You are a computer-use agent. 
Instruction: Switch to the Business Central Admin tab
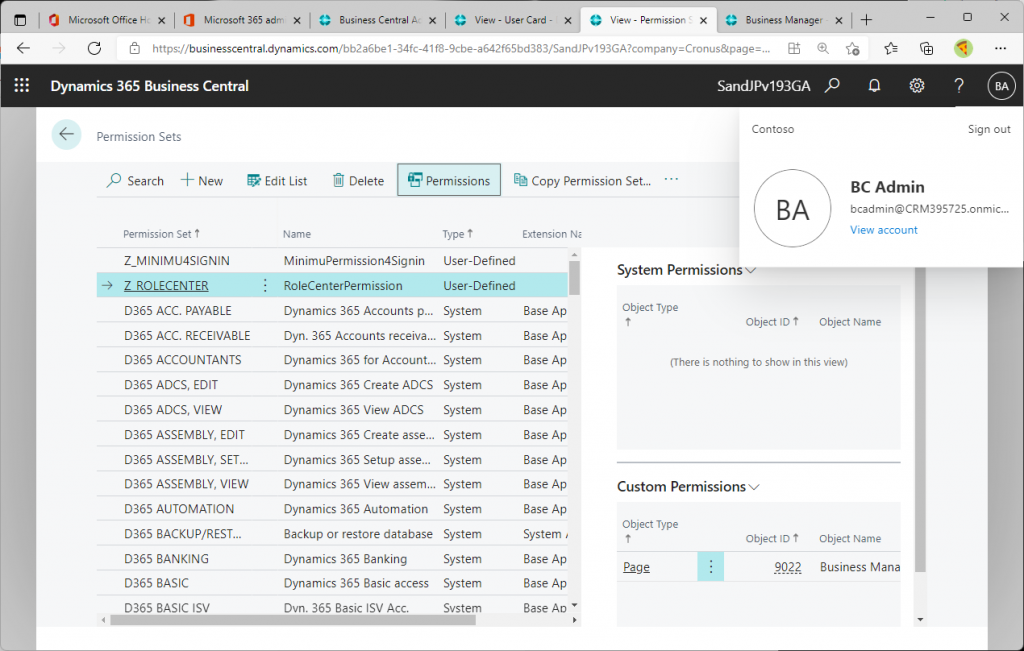pyautogui.click(x=377, y=20)
